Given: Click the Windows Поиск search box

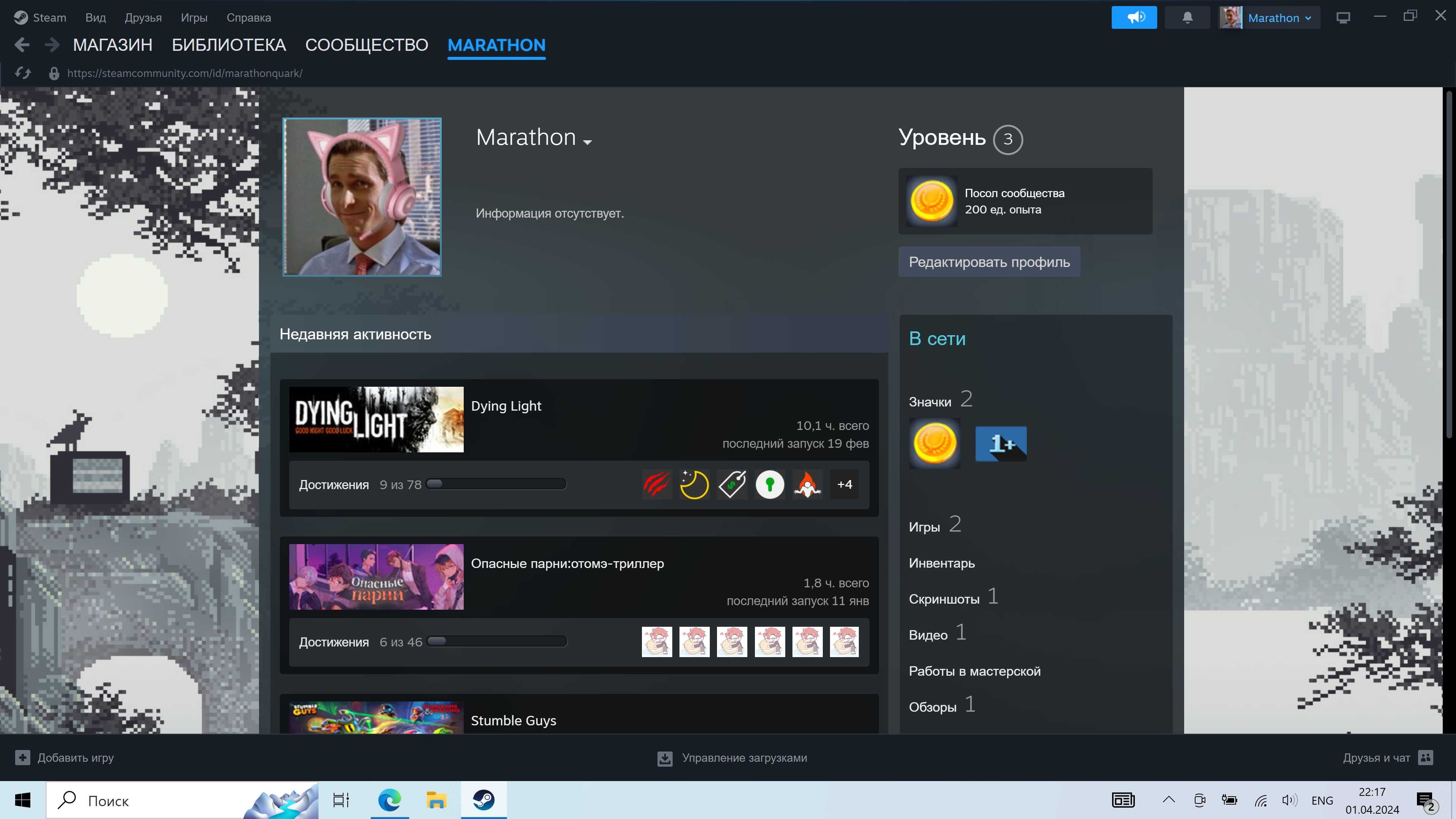Looking at the screenshot, I should pyautogui.click(x=182, y=800).
